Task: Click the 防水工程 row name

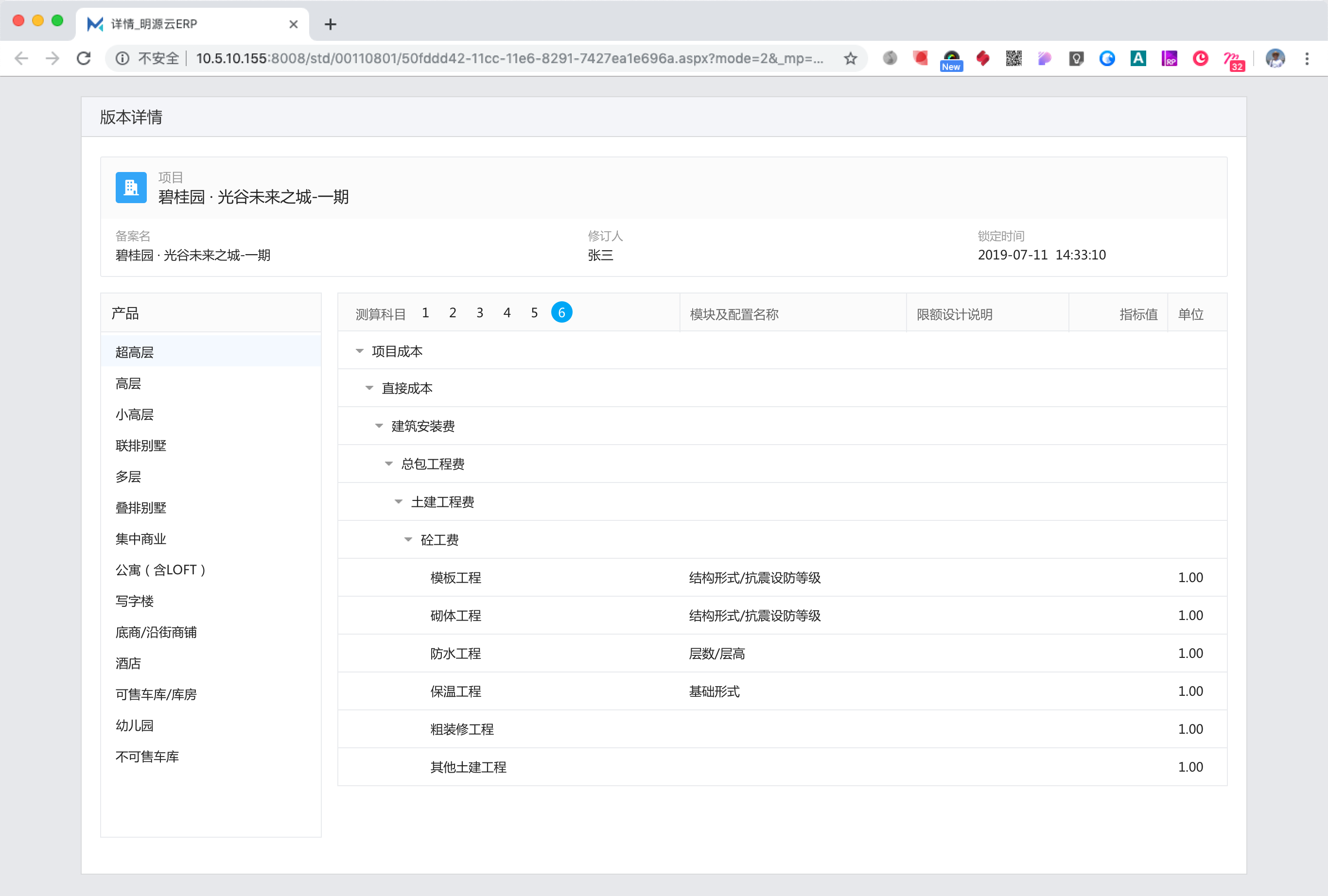Action: point(455,654)
